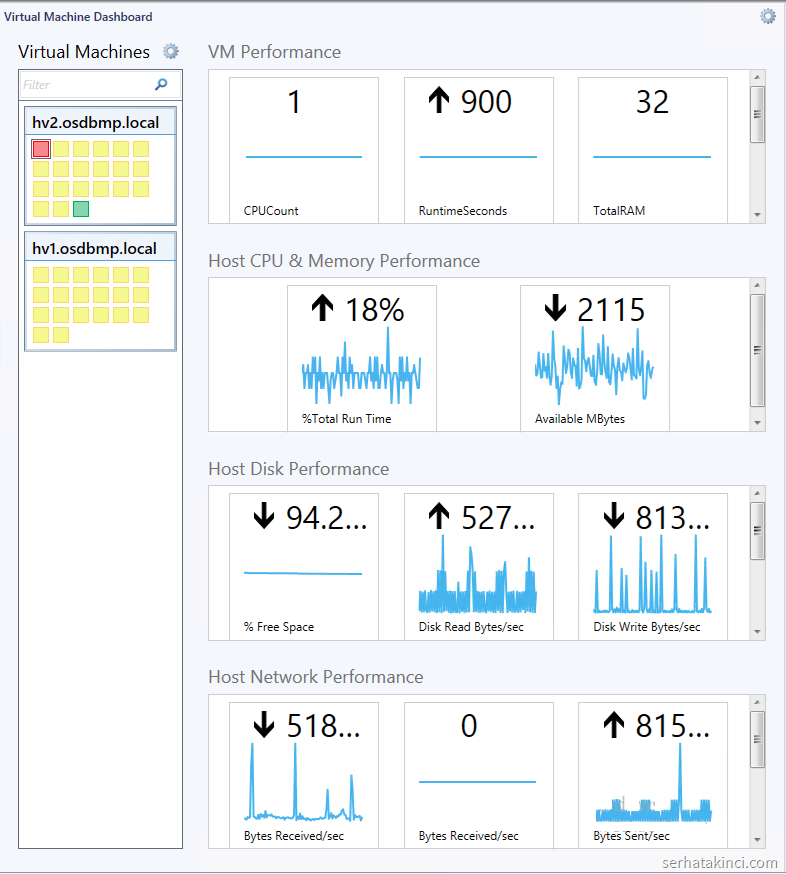The image size is (786, 874).
Task: Click the dashboard settings gear in title bar
Action: click(768, 16)
